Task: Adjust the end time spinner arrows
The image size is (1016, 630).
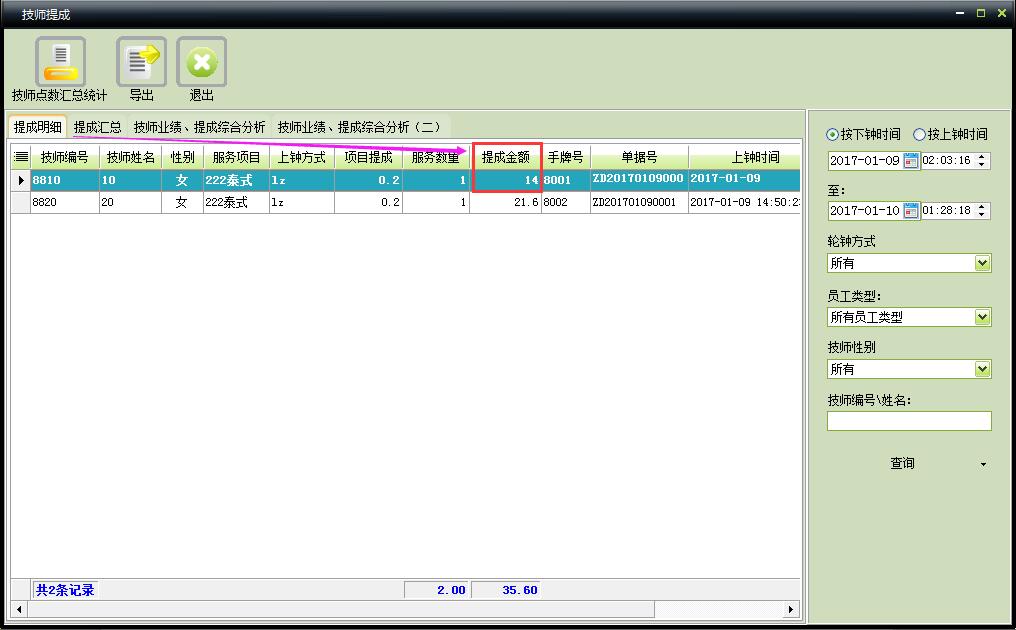Action: pyautogui.click(x=982, y=210)
